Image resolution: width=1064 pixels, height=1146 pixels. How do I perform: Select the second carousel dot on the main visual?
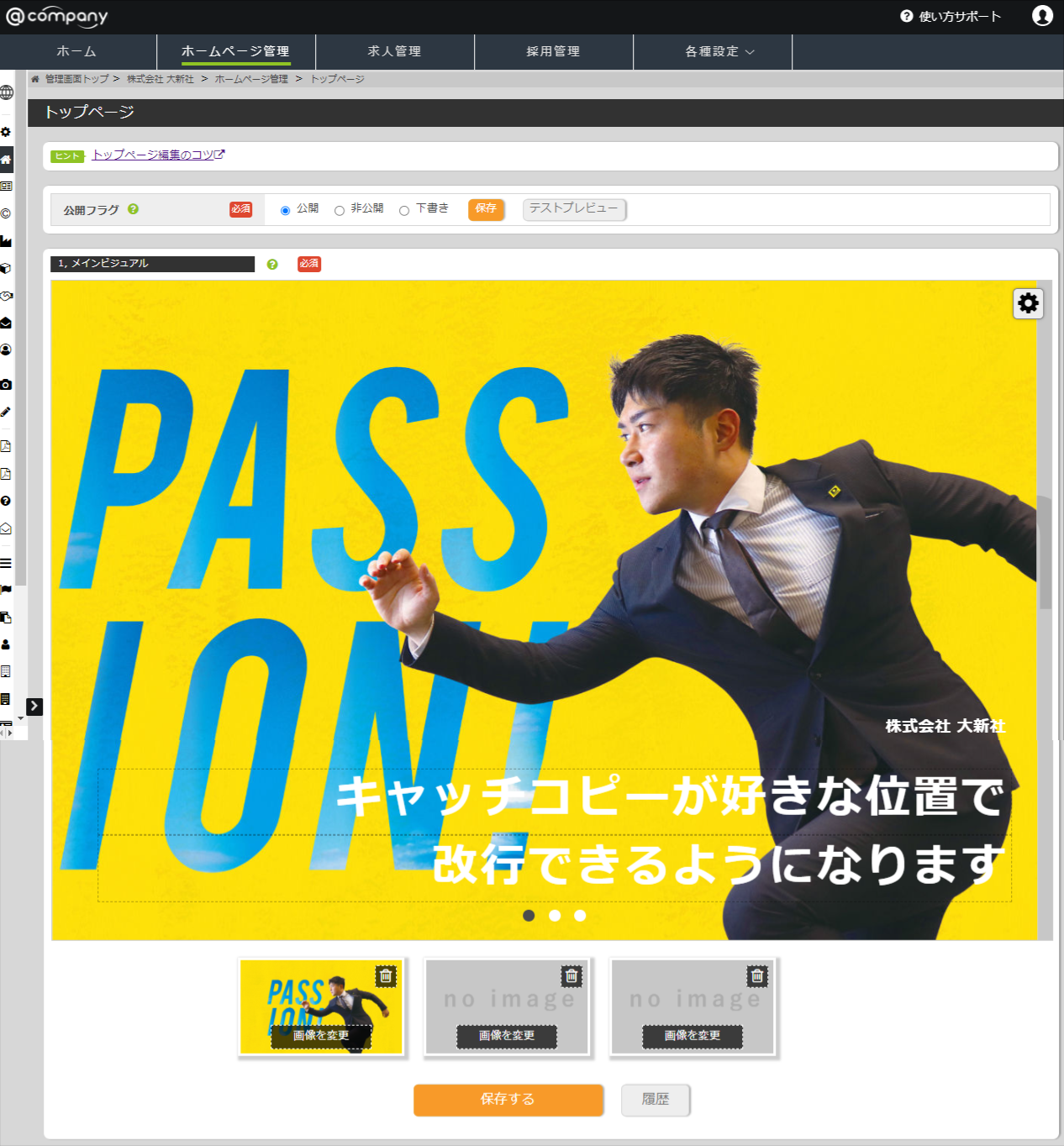[x=555, y=916]
